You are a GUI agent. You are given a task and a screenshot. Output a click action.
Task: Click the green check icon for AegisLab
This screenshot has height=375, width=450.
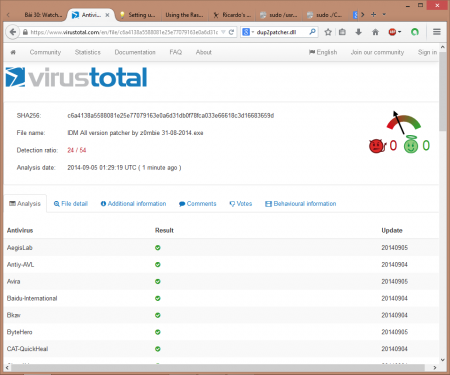(x=158, y=248)
